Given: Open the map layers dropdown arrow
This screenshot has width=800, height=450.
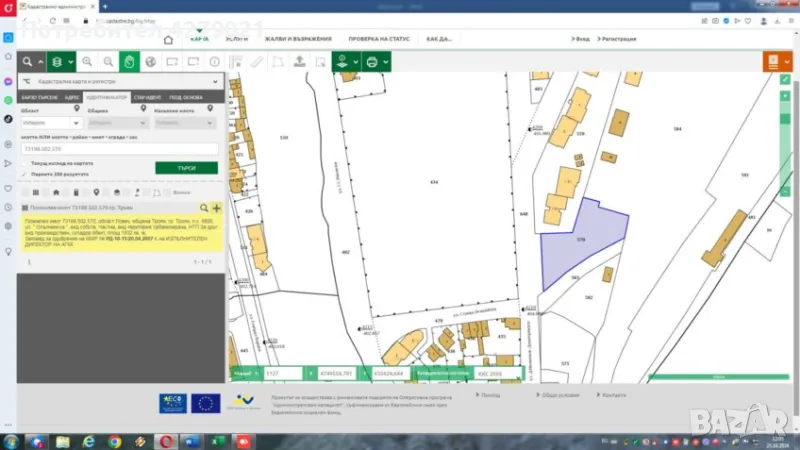Looking at the screenshot, I should click(72, 62).
